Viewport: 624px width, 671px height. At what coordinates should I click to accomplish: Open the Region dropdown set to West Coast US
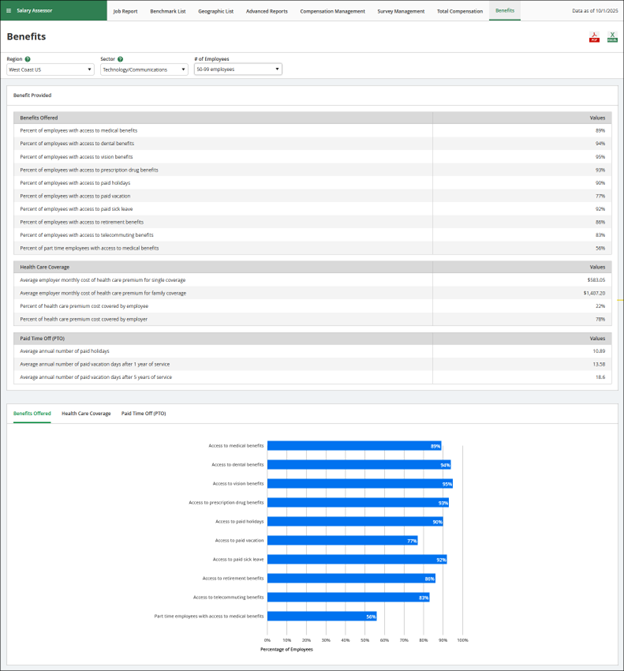pos(50,70)
